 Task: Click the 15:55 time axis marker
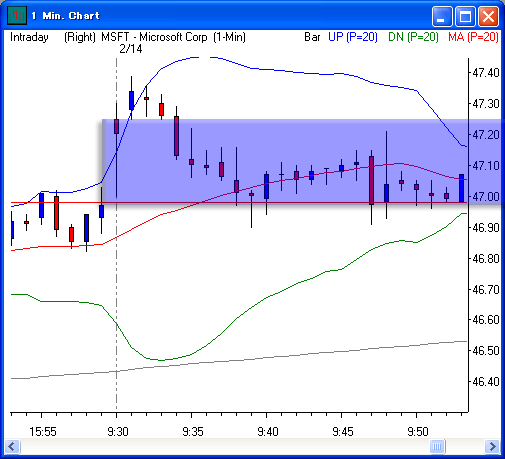[x=43, y=432]
